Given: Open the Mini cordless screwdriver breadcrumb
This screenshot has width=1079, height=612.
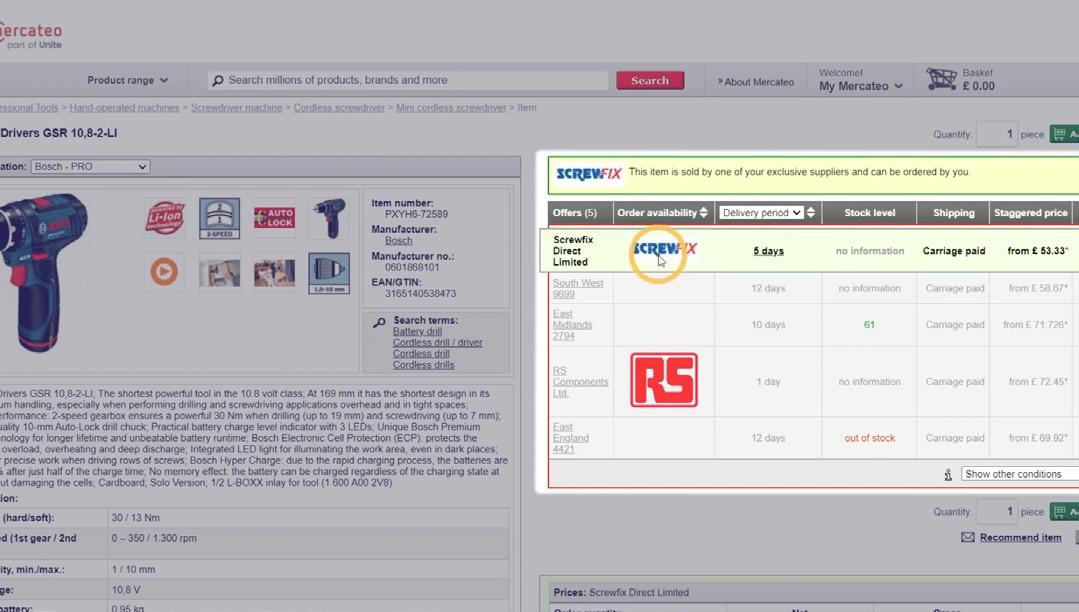Looking at the screenshot, I should pos(451,107).
